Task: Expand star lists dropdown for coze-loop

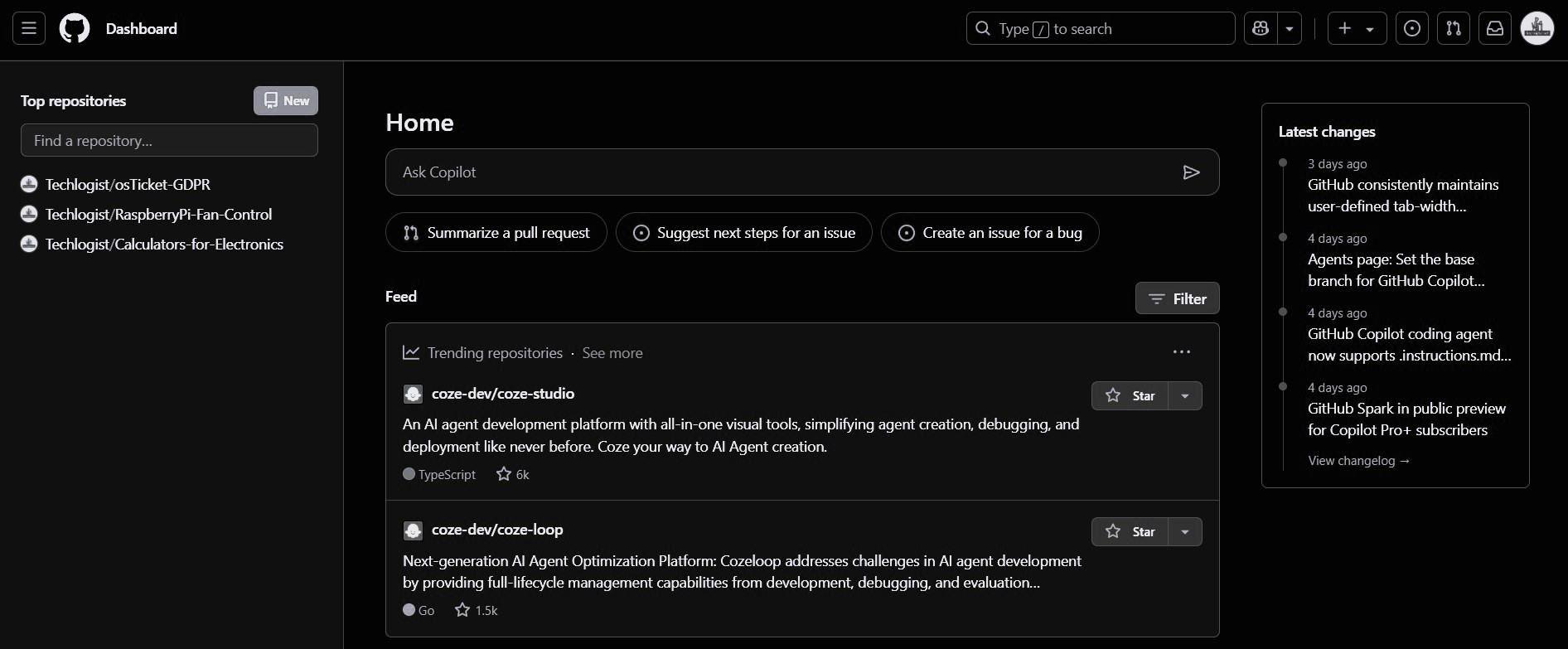Action: pyautogui.click(x=1185, y=531)
